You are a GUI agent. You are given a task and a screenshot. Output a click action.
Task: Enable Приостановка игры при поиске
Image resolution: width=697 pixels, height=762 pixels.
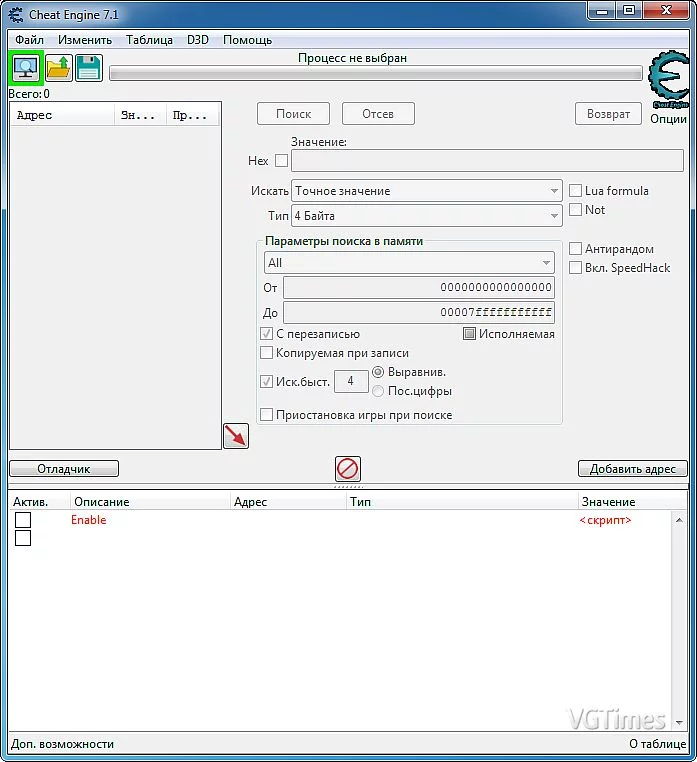tap(266, 415)
